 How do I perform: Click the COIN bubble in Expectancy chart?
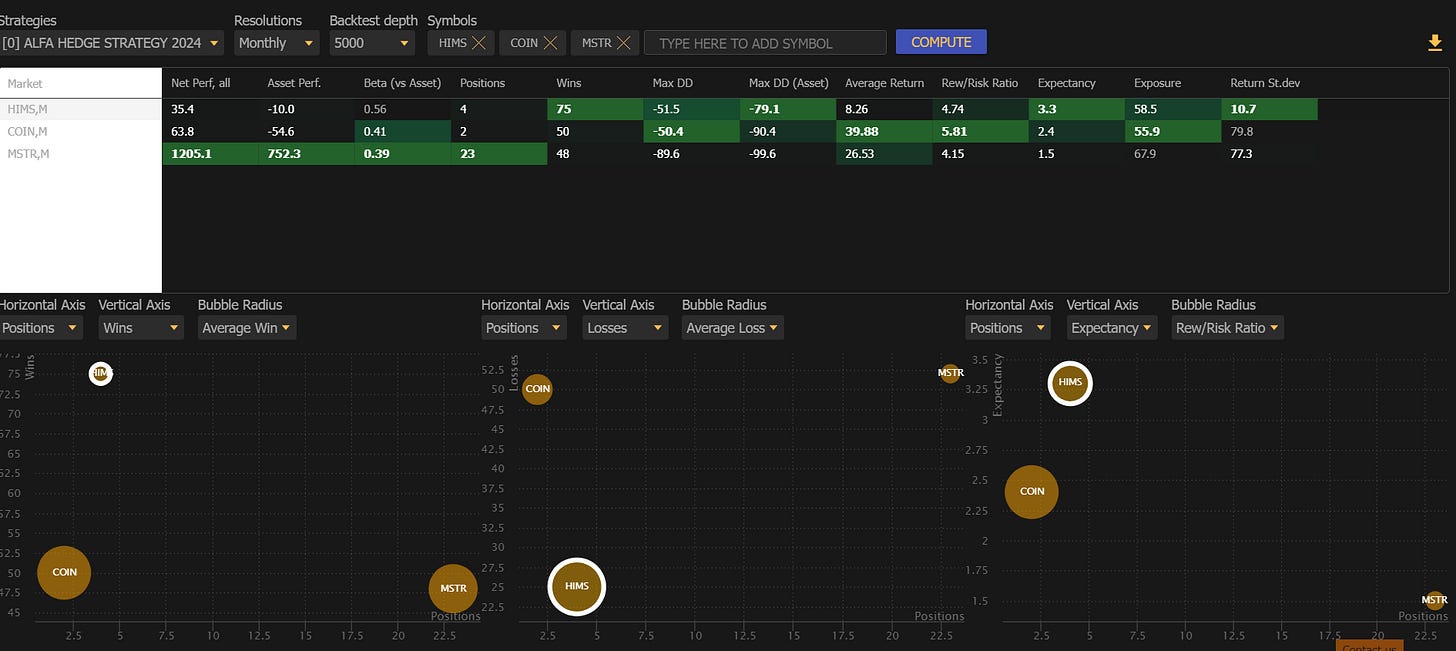point(1031,491)
